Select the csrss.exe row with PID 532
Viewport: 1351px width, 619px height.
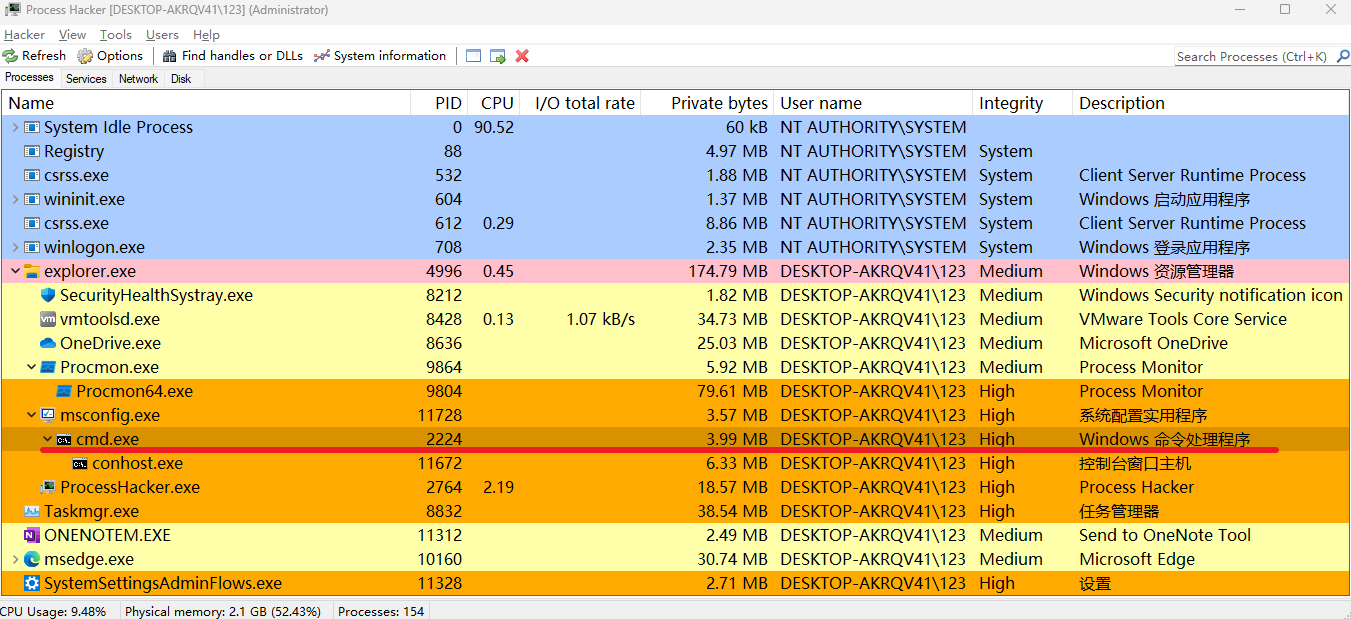pyautogui.click(x=675, y=175)
